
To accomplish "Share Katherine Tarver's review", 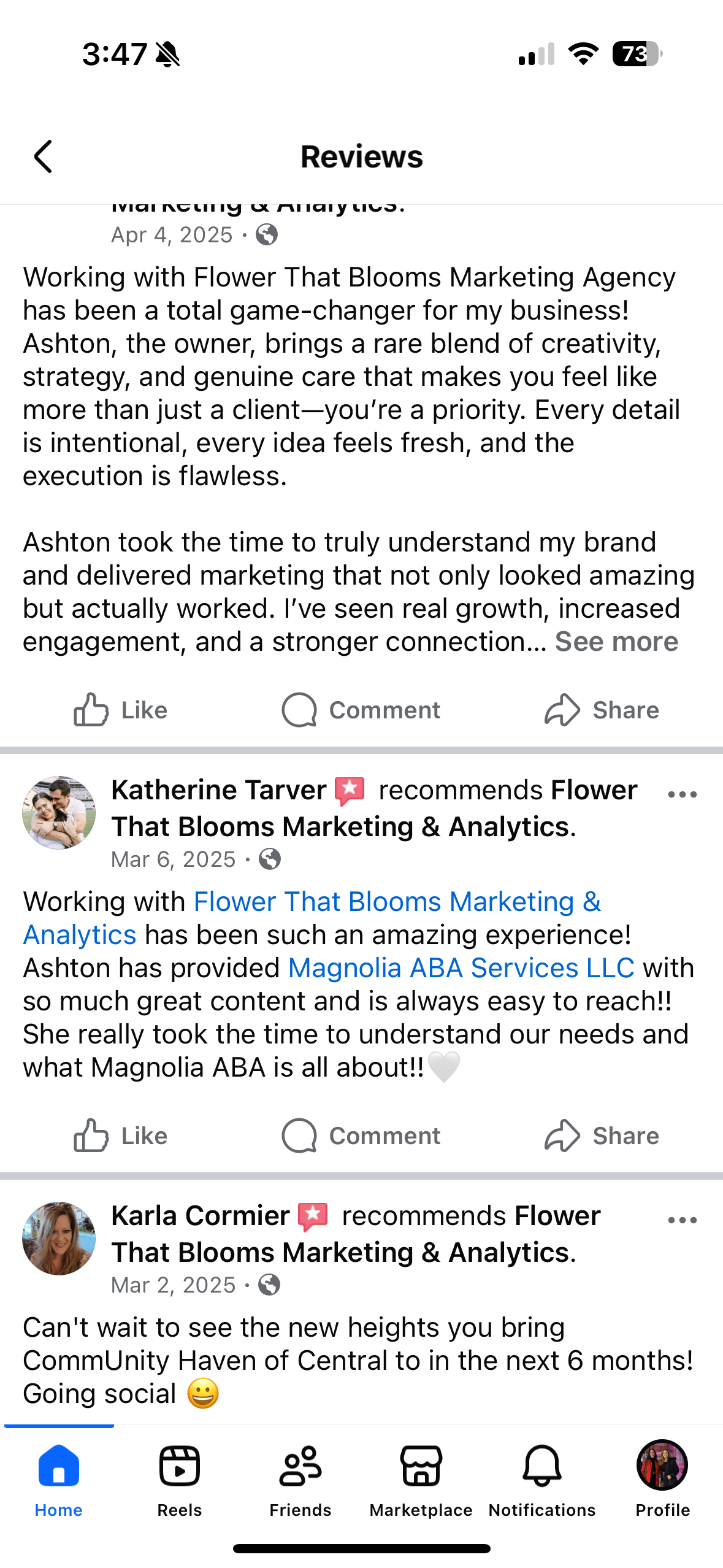I will pyautogui.click(x=602, y=1136).
